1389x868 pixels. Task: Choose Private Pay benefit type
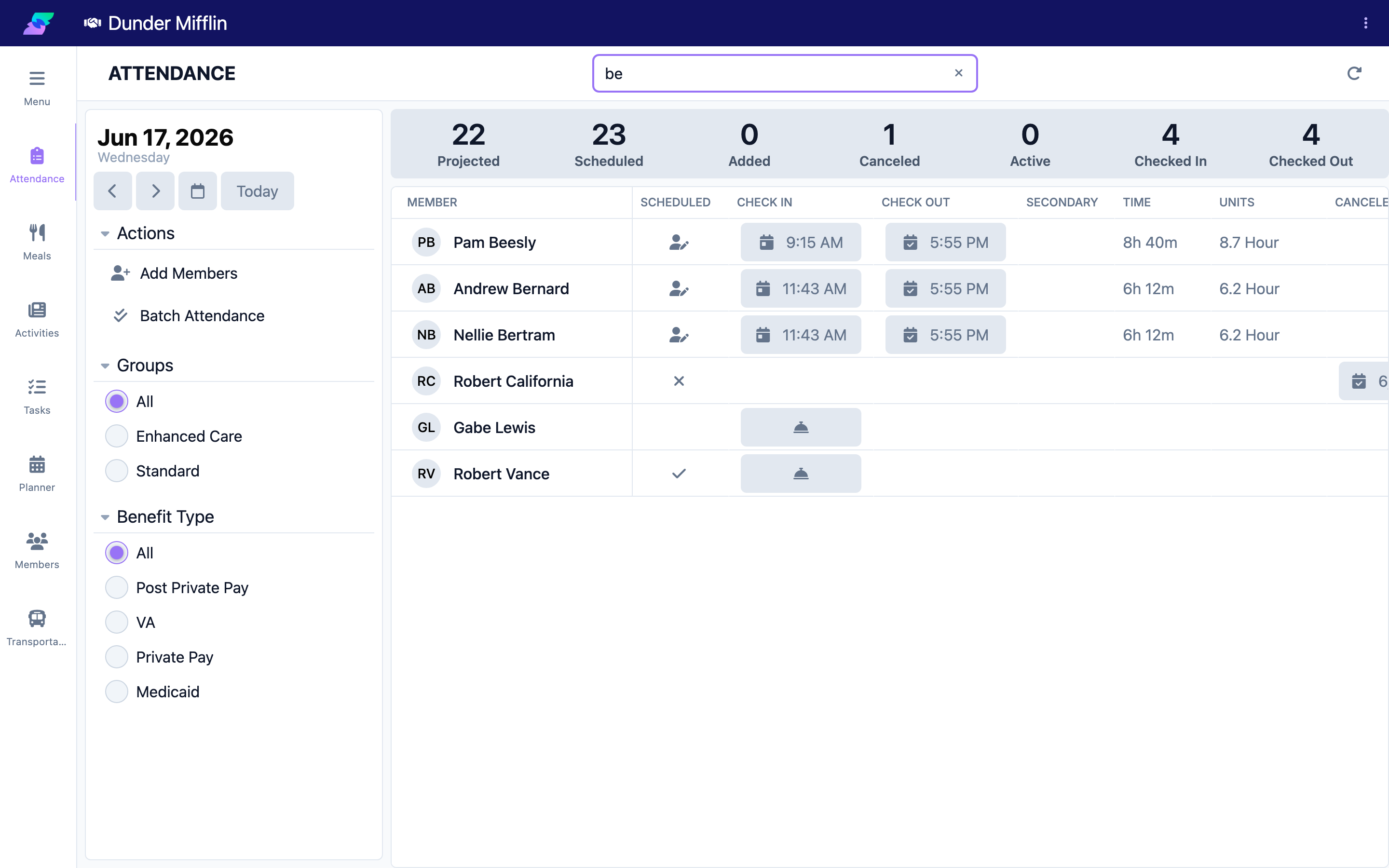click(117, 657)
